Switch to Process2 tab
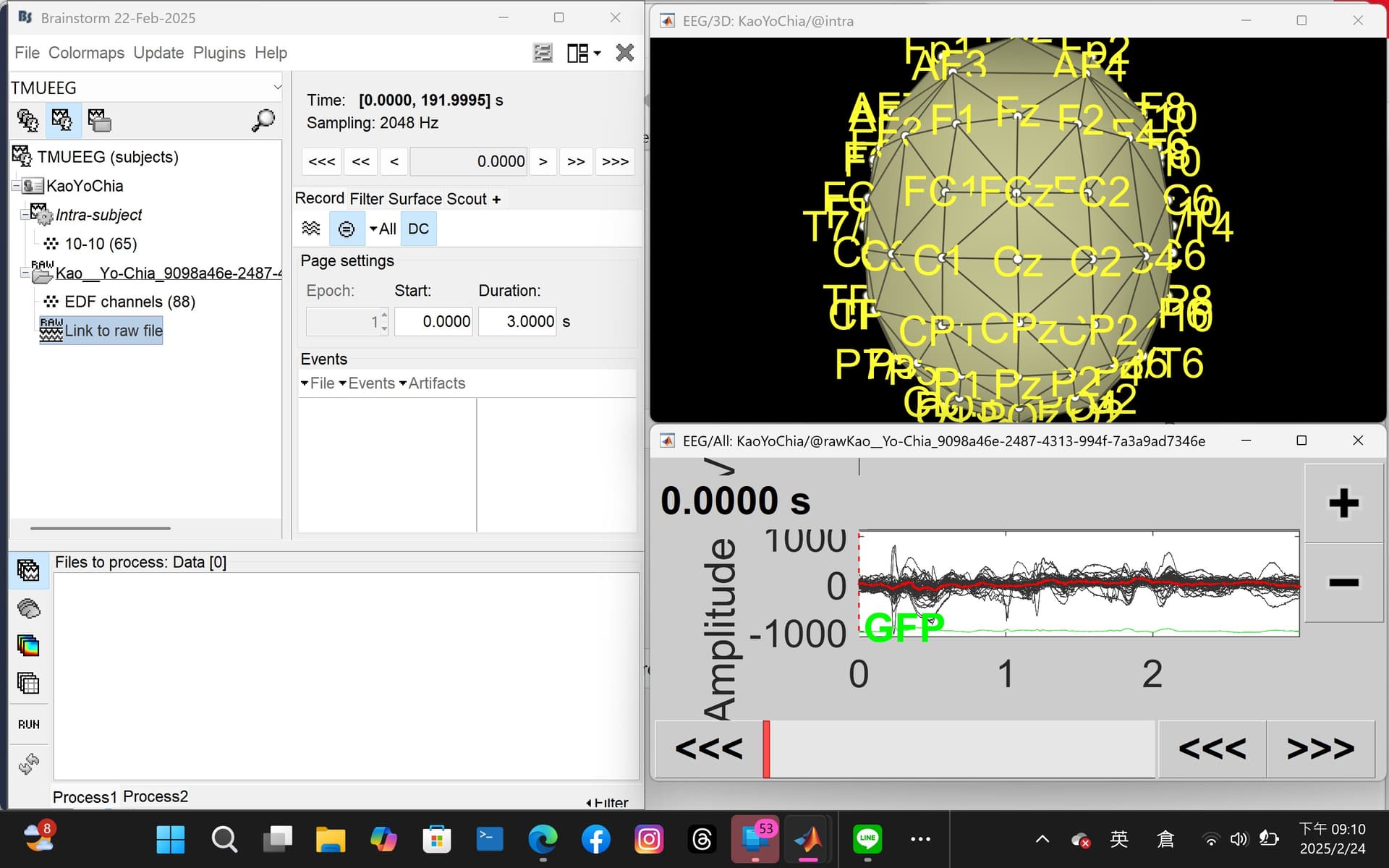1389x868 pixels. point(156,796)
